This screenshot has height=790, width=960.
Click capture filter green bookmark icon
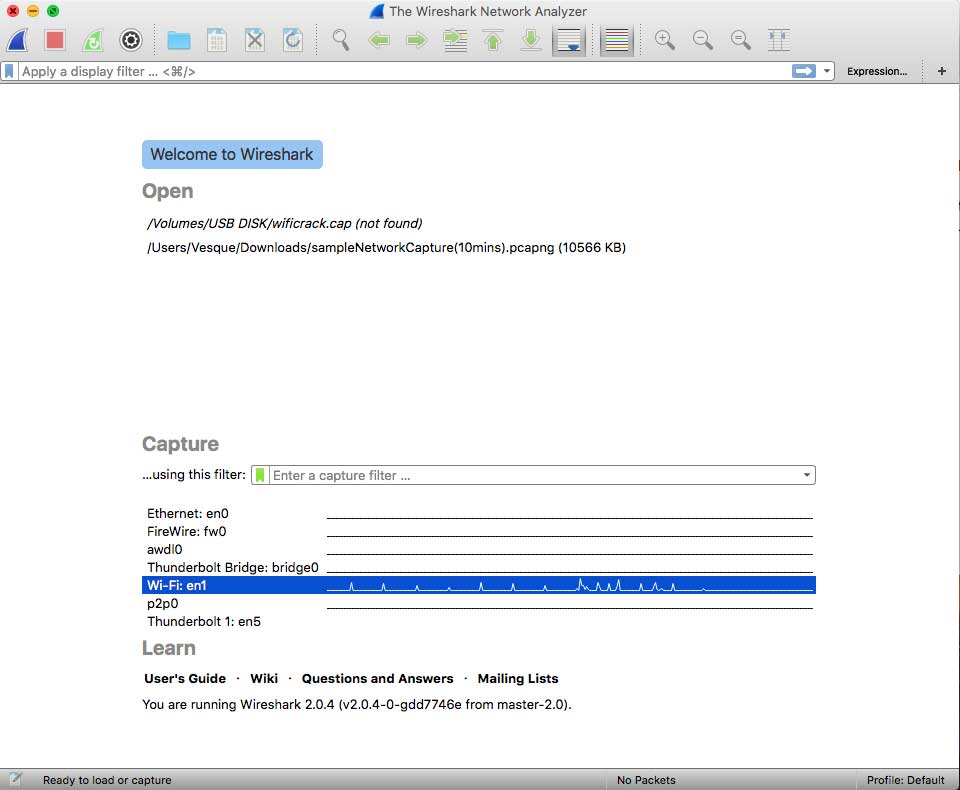(260, 475)
